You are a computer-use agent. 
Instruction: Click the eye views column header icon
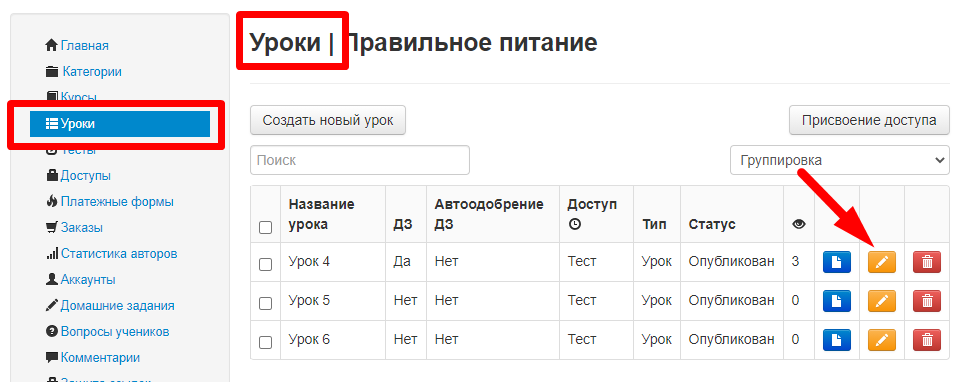799,225
